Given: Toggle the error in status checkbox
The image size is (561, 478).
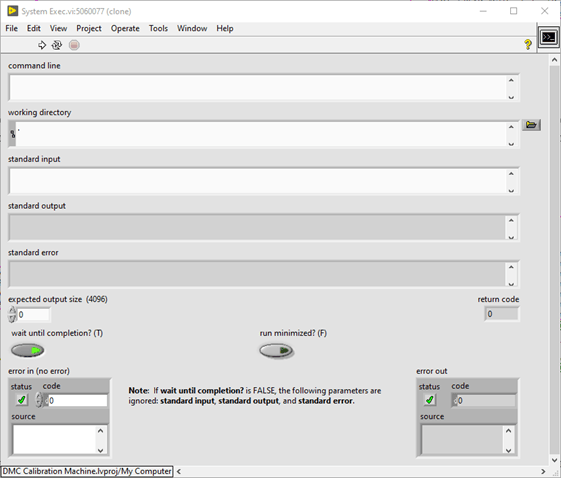Looking at the screenshot, I should point(22,400).
